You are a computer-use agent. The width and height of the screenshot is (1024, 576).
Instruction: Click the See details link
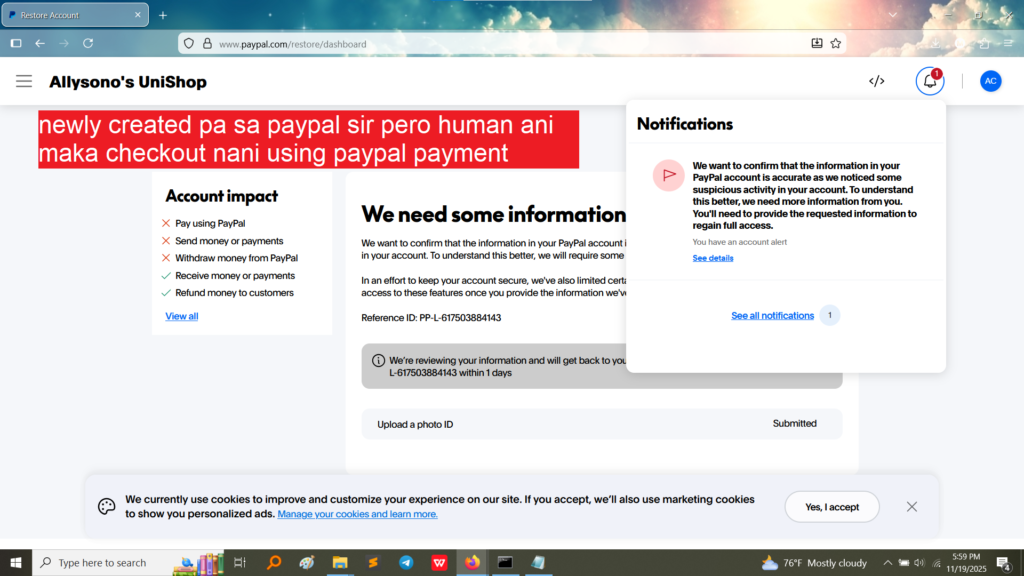712,258
